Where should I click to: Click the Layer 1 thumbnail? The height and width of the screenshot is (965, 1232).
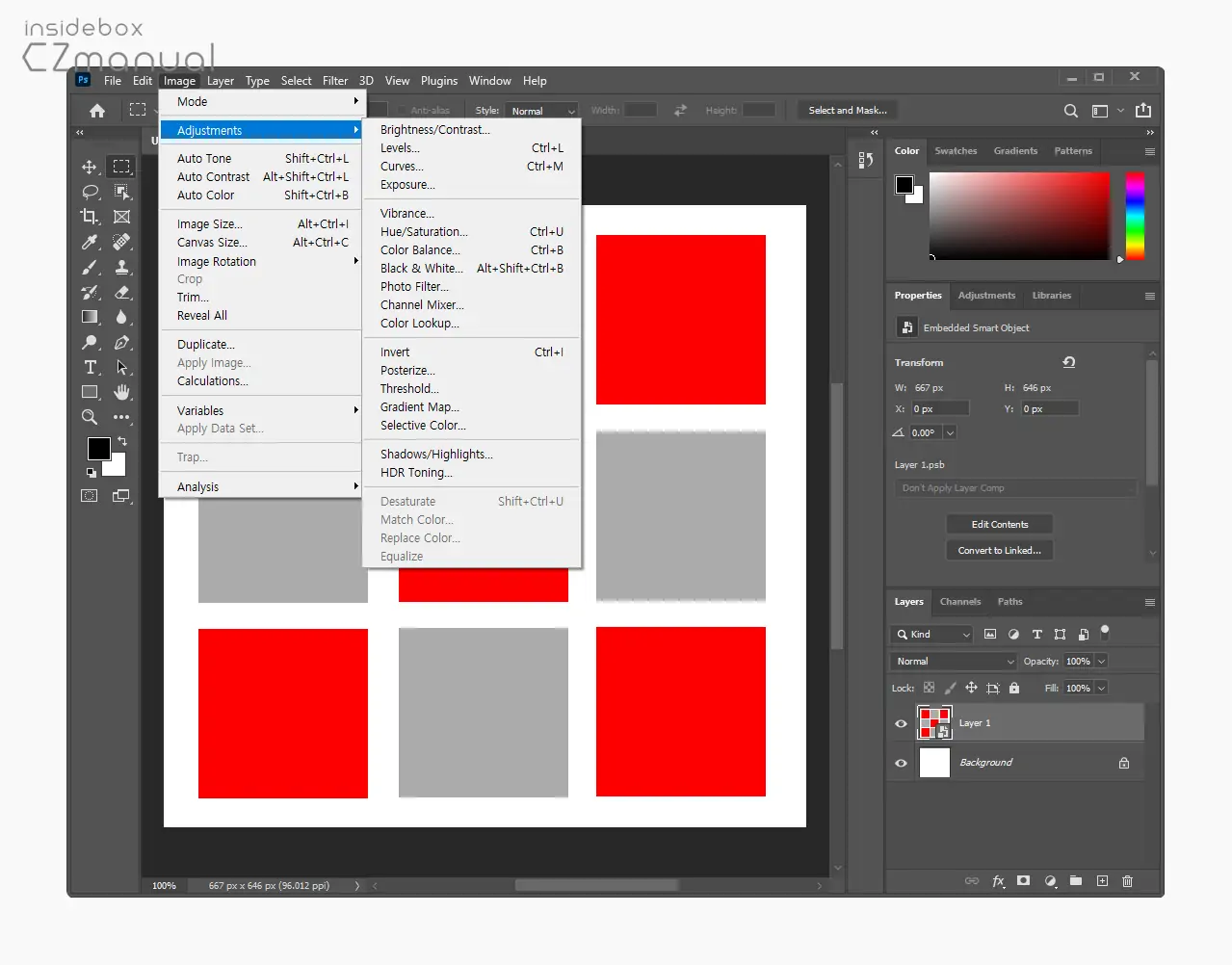coord(934,723)
